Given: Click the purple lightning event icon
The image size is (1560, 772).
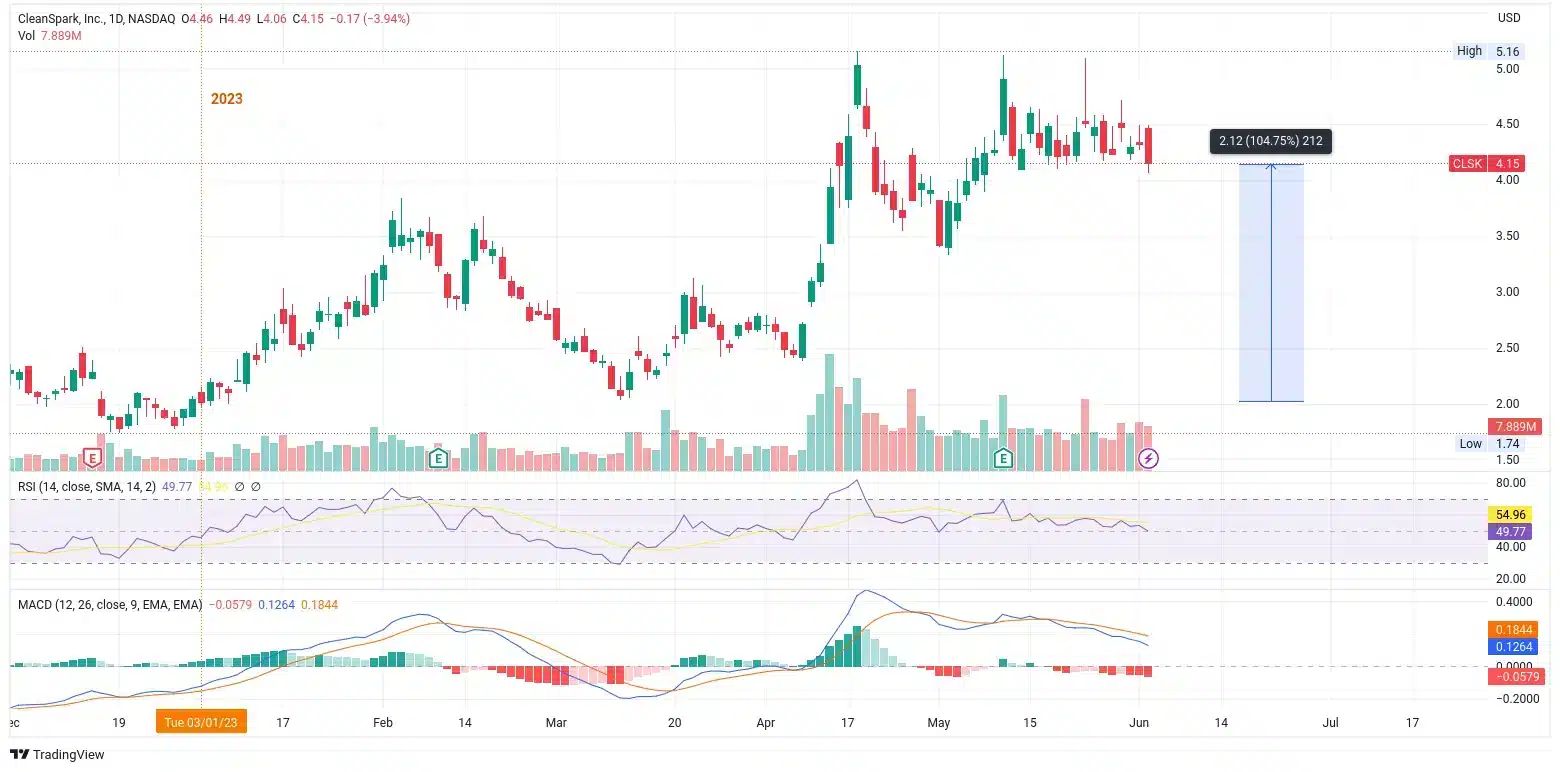Looking at the screenshot, I should click(x=1149, y=458).
